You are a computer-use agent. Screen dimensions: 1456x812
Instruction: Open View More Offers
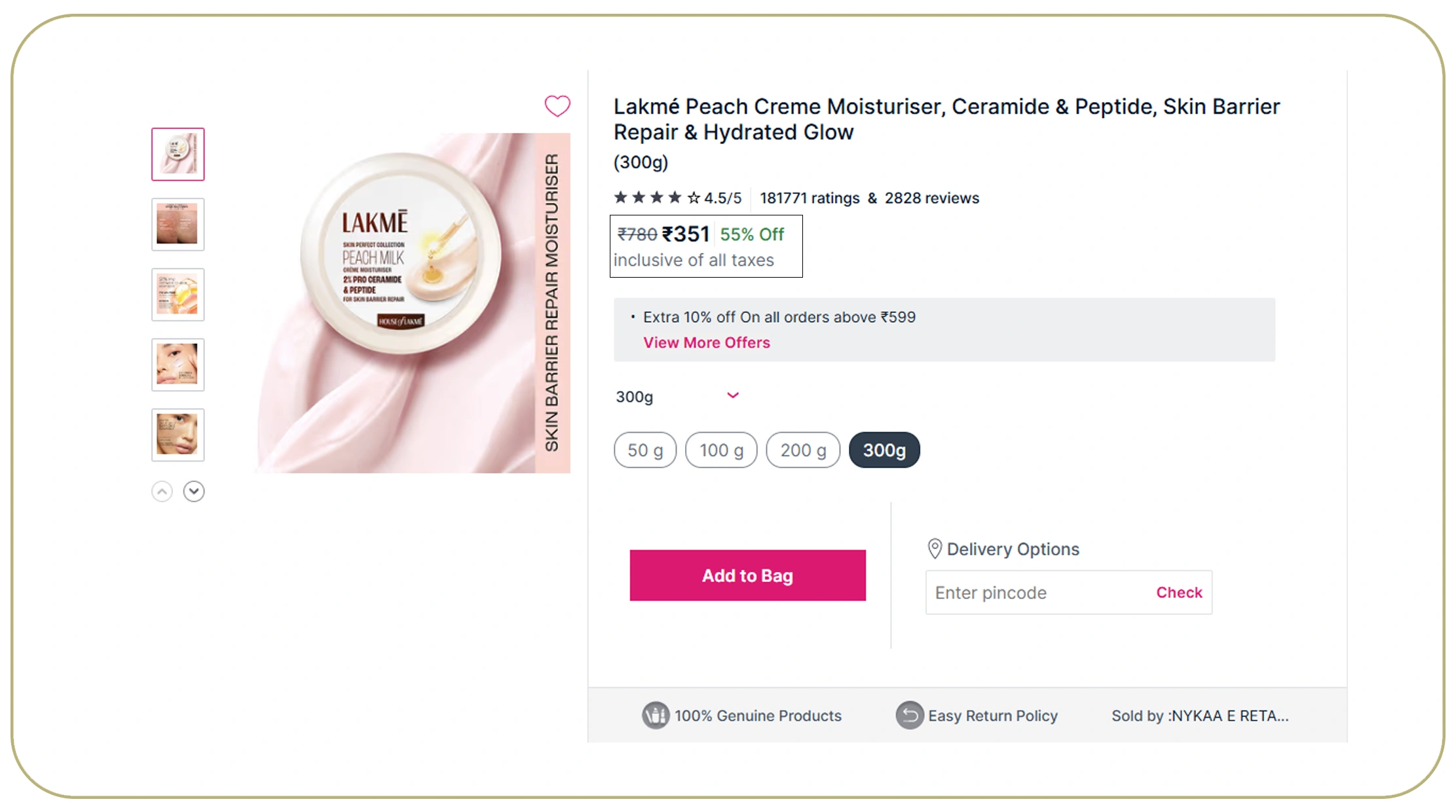[706, 342]
